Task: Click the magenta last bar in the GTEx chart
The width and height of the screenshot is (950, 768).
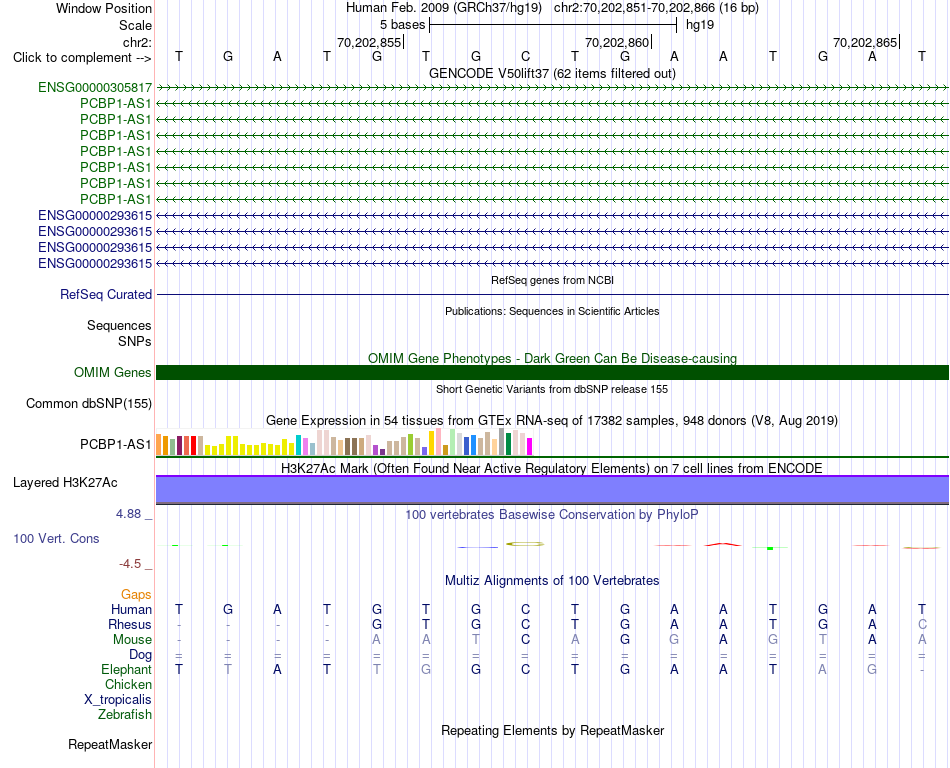Action: click(x=529, y=446)
